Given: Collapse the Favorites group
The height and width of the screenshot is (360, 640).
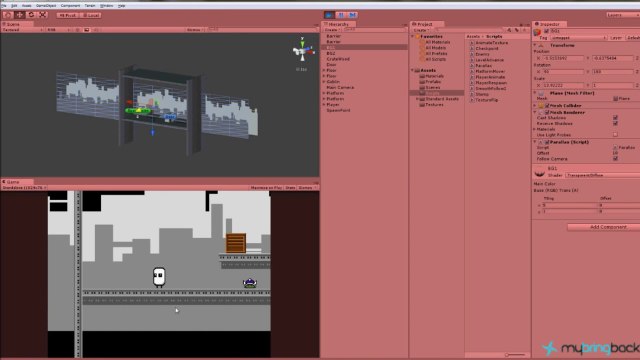Looking at the screenshot, I should (412, 36).
